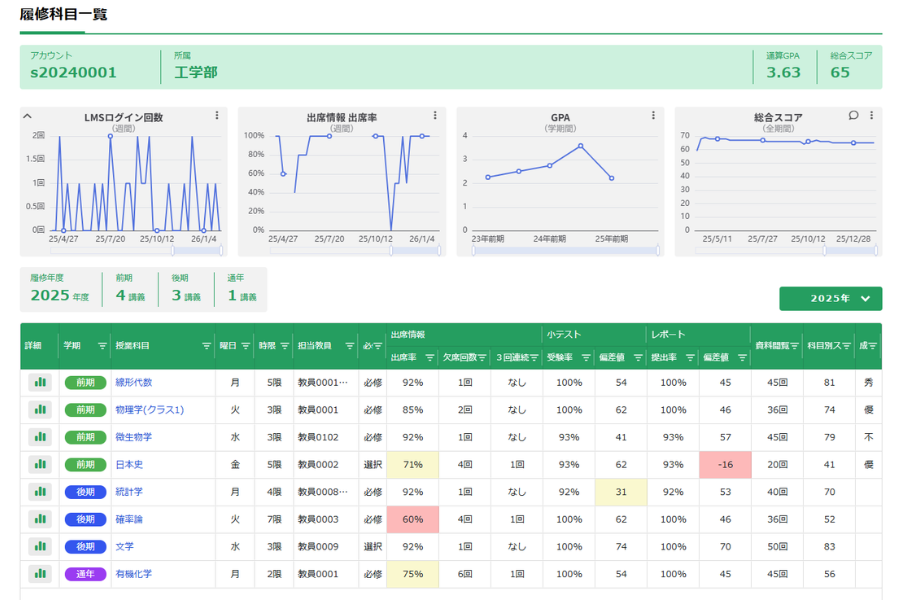This screenshot has width=900, height=600.
Task: Open details chart icon for 線形代数 row
Action: point(40,382)
